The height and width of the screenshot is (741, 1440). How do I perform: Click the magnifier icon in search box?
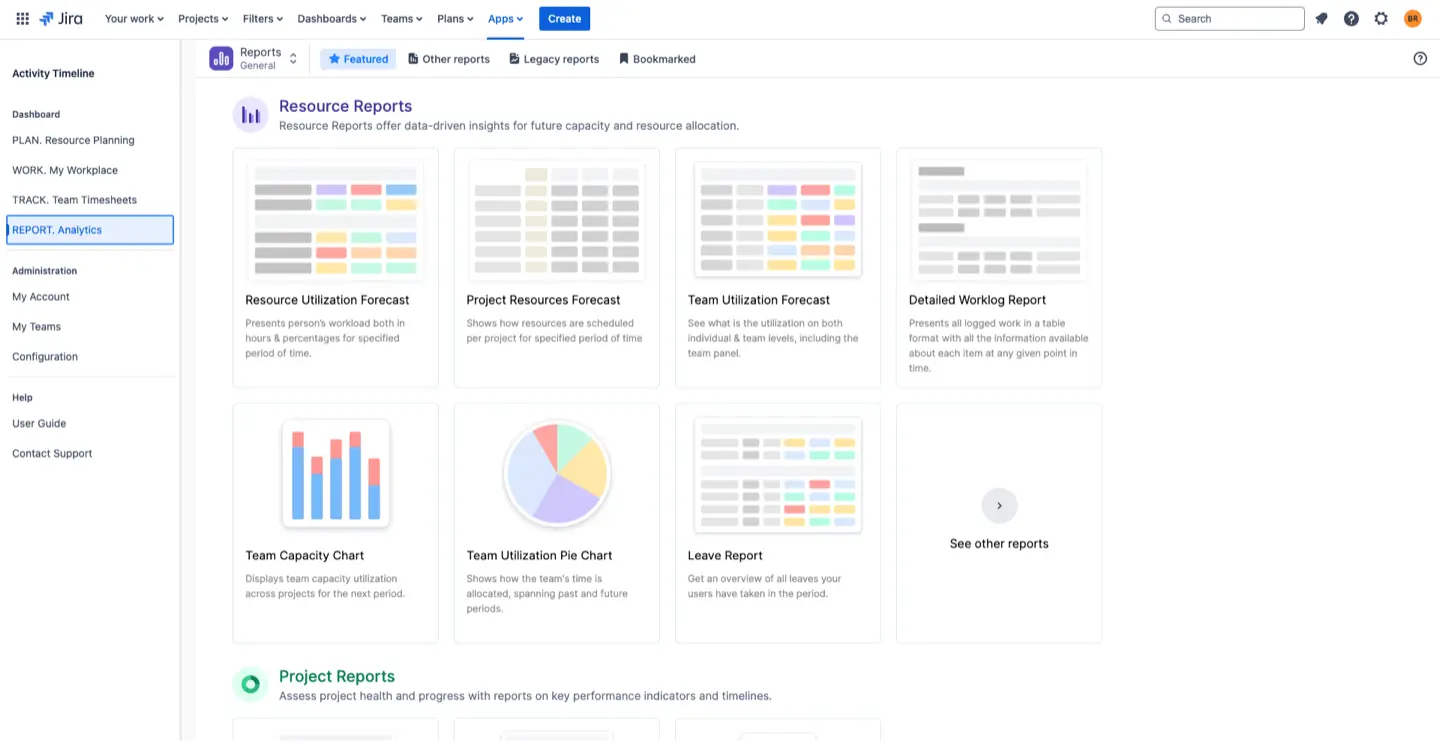(1167, 18)
